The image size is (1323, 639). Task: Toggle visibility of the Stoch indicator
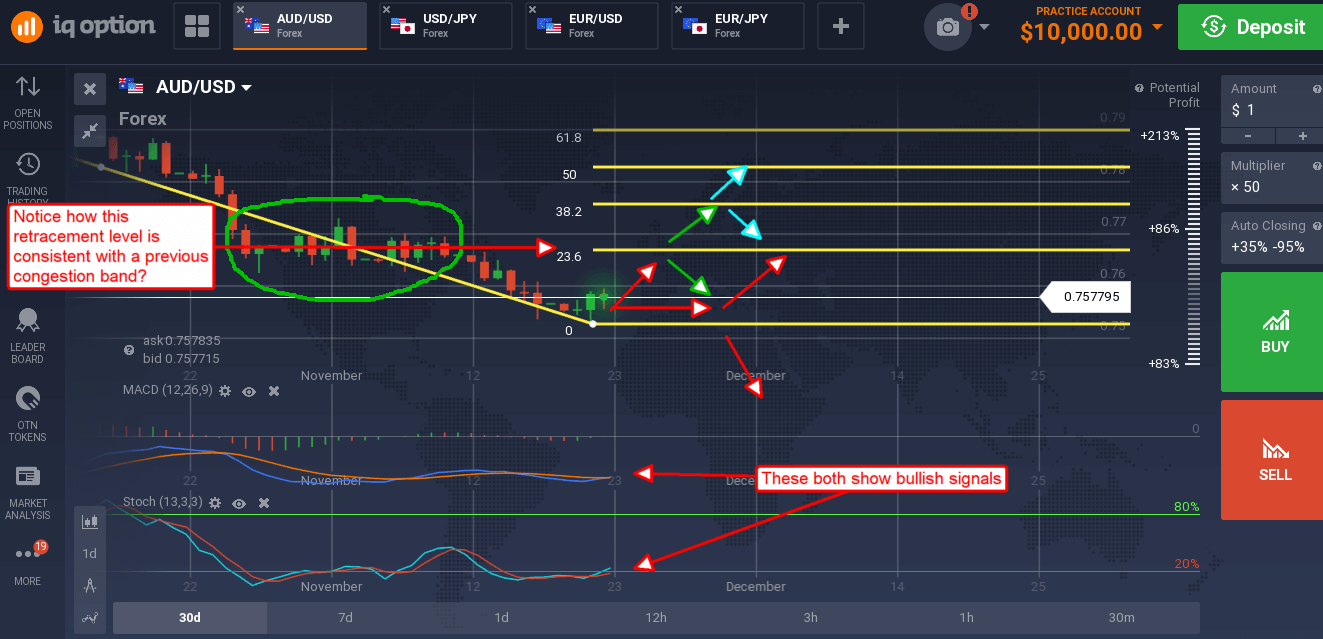238,503
